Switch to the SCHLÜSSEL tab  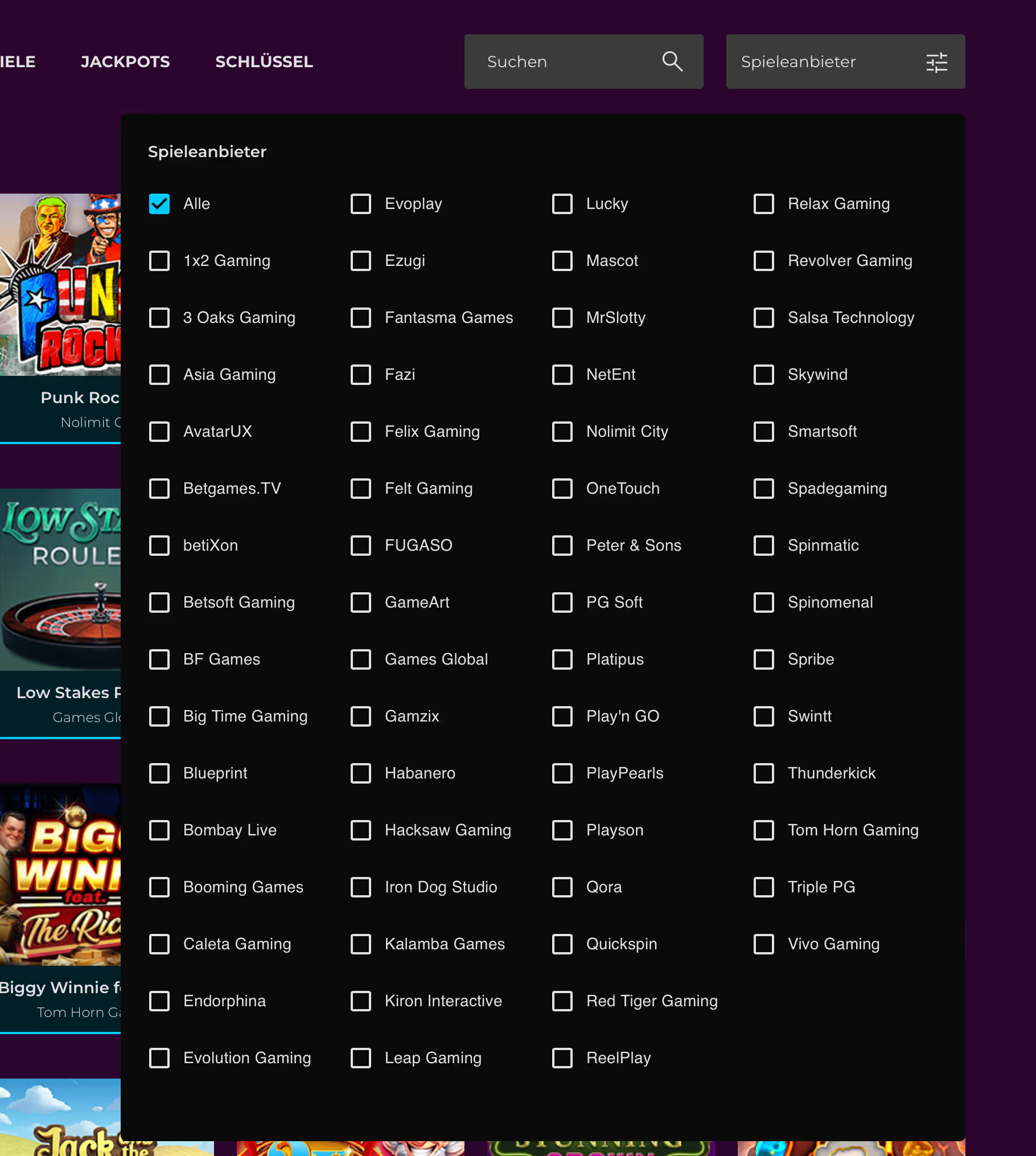pyautogui.click(x=264, y=62)
